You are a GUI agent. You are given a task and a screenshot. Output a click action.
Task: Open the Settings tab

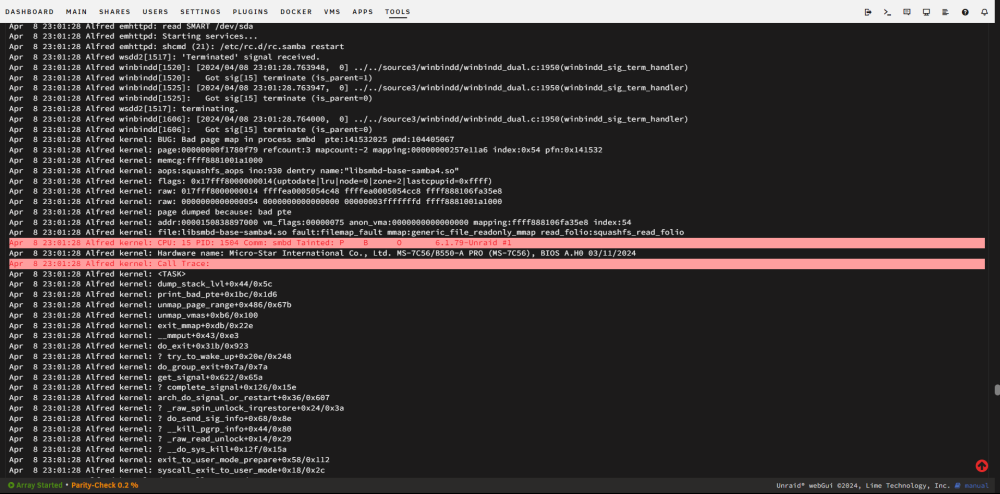(200, 12)
